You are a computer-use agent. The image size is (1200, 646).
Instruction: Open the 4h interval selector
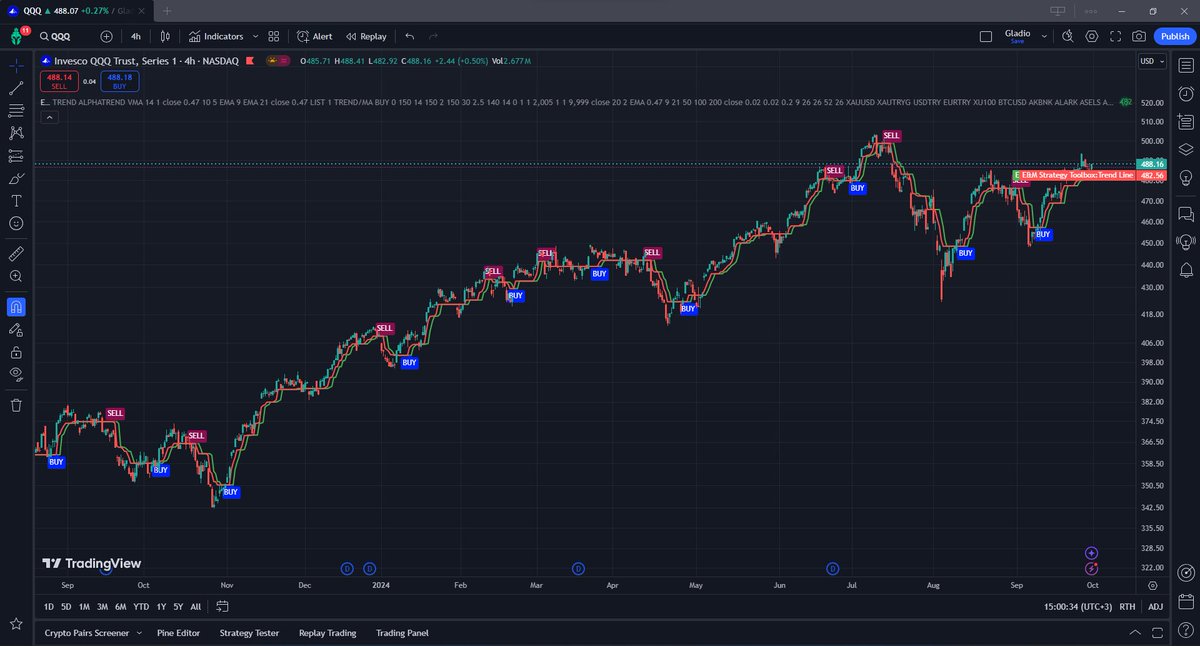tap(136, 36)
